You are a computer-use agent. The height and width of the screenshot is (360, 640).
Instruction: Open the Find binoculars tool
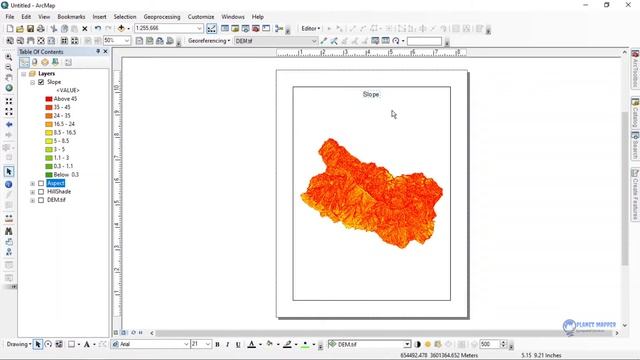click(9, 231)
